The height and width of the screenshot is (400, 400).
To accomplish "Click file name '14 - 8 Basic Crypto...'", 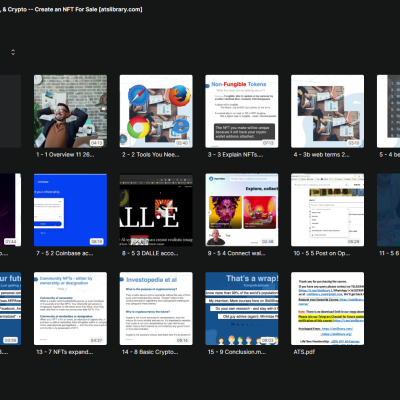I will [150, 352].
